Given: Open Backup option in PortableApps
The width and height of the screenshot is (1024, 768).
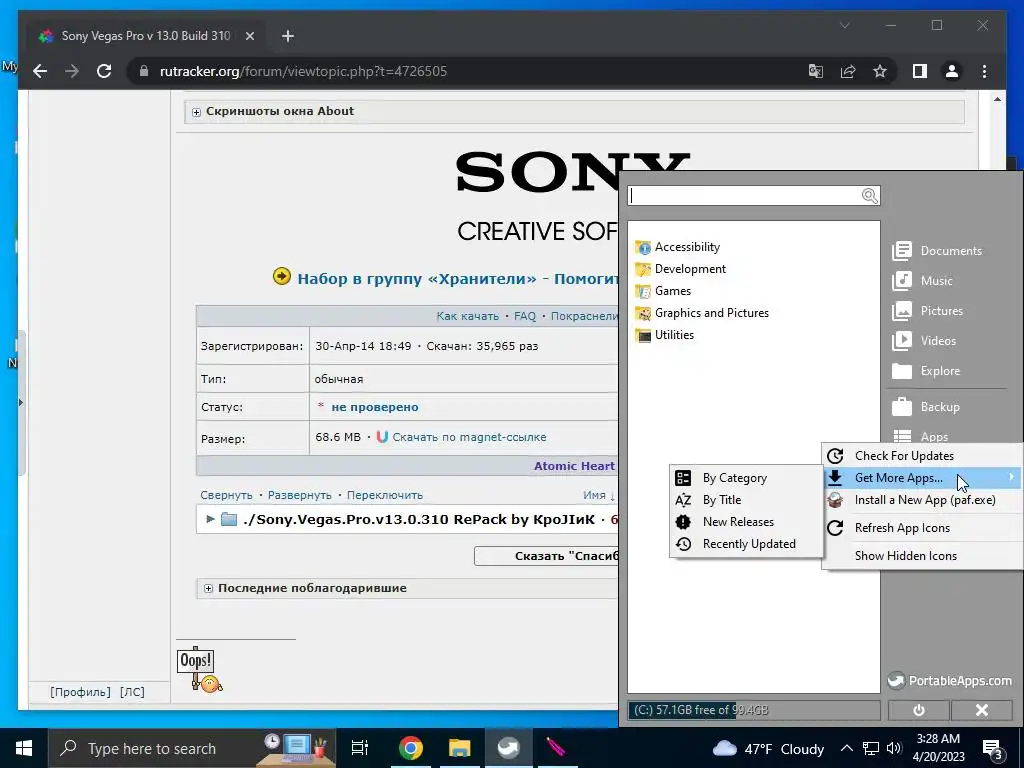Looking at the screenshot, I should tap(926, 407).
